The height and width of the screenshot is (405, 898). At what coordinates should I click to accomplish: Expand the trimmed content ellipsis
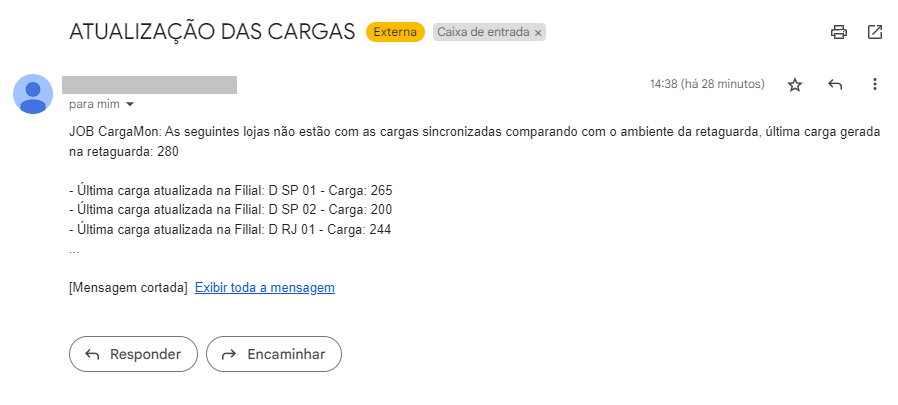[x=74, y=251]
